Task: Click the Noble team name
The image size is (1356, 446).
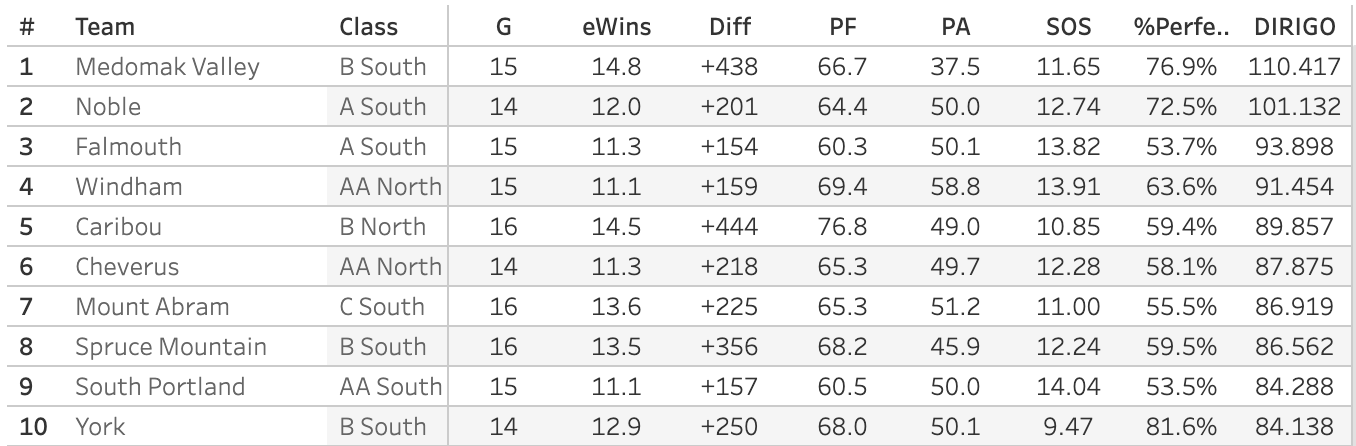Action: pyautogui.click(x=108, y=107)
